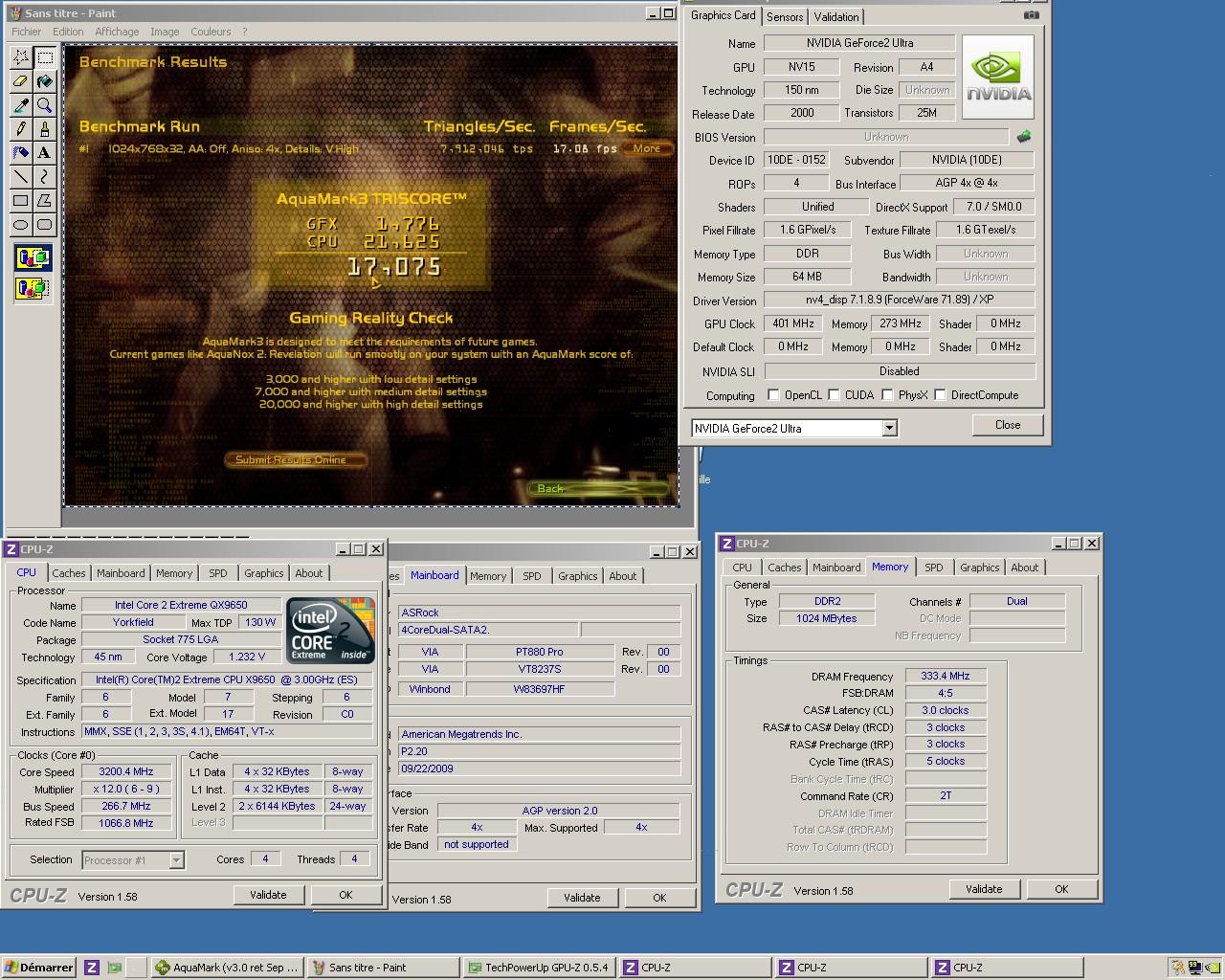The height and width of the screenshot is (980, 1225).
Task: Switch to the Sensors tab in GPU-Z
Action: pos(785,17)
